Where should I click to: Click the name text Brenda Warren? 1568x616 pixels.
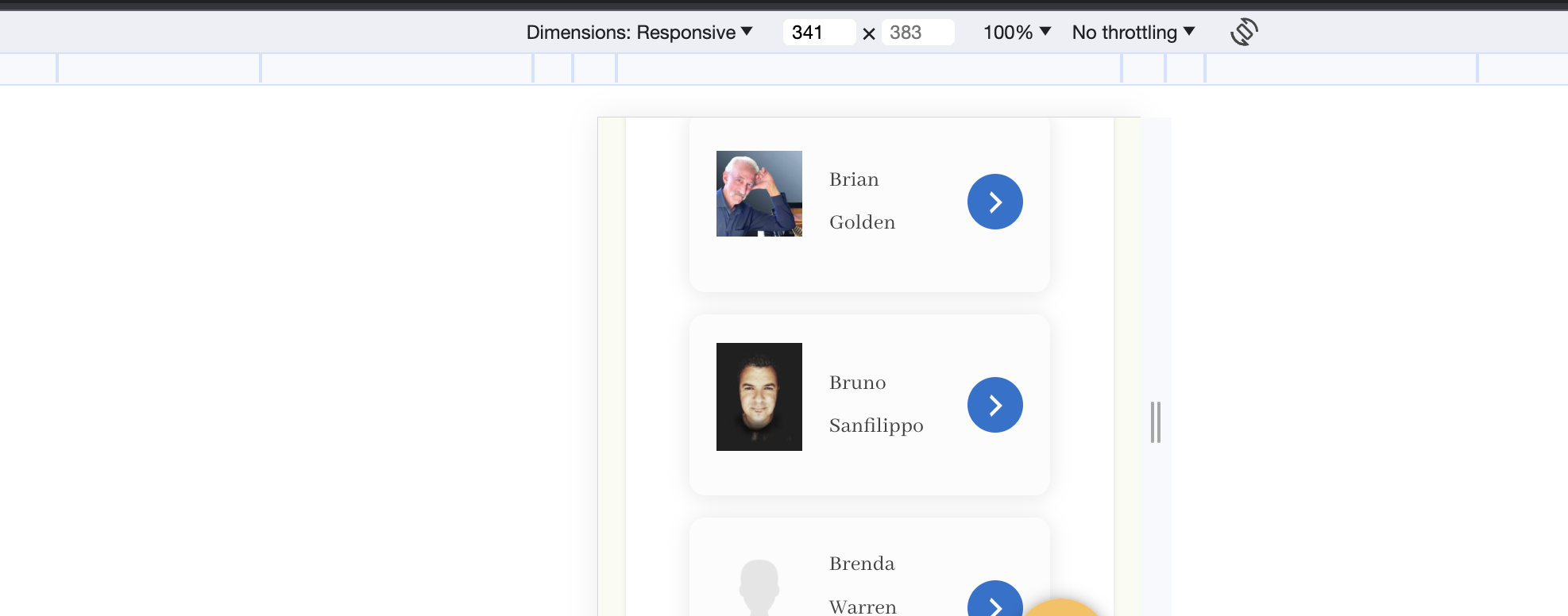pos(863,585)
